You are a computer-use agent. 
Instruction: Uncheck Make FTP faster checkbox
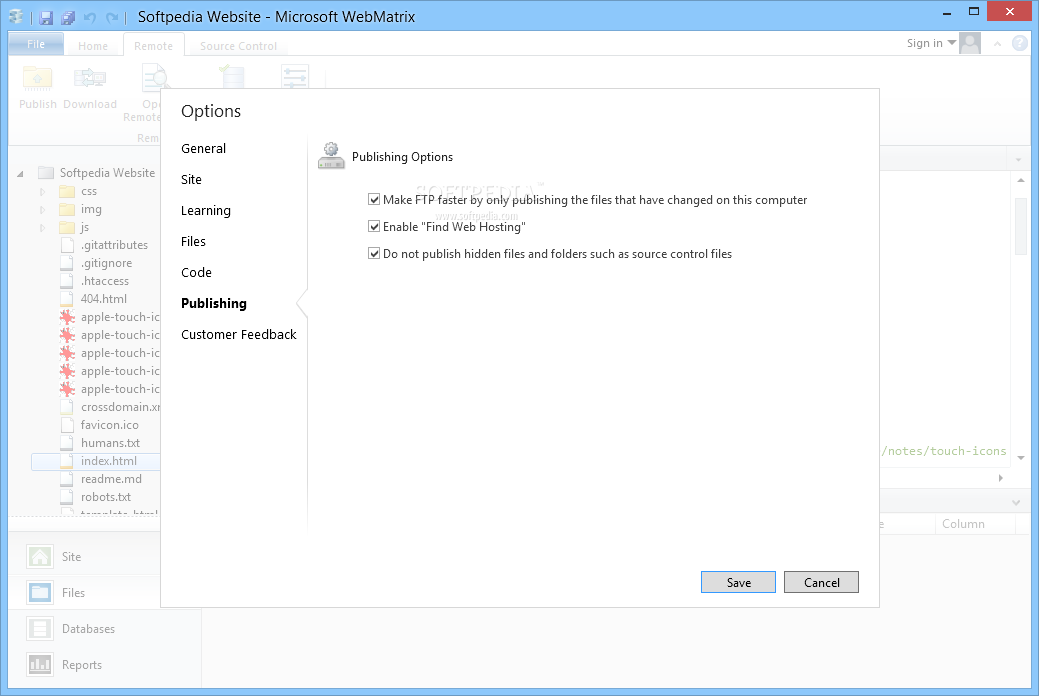tap(374, 200)
